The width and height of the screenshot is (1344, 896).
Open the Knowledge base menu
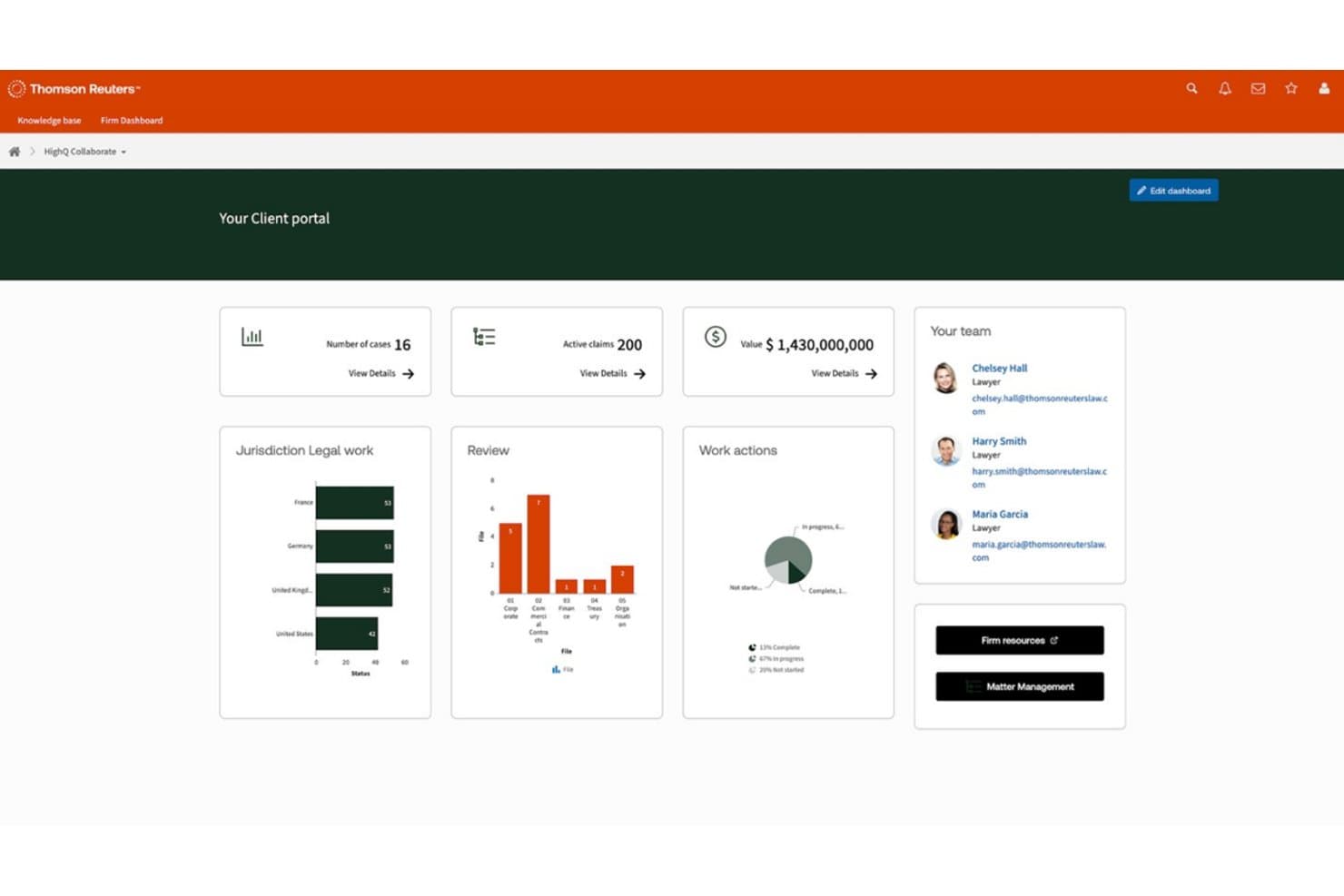(x=49, y=121)
